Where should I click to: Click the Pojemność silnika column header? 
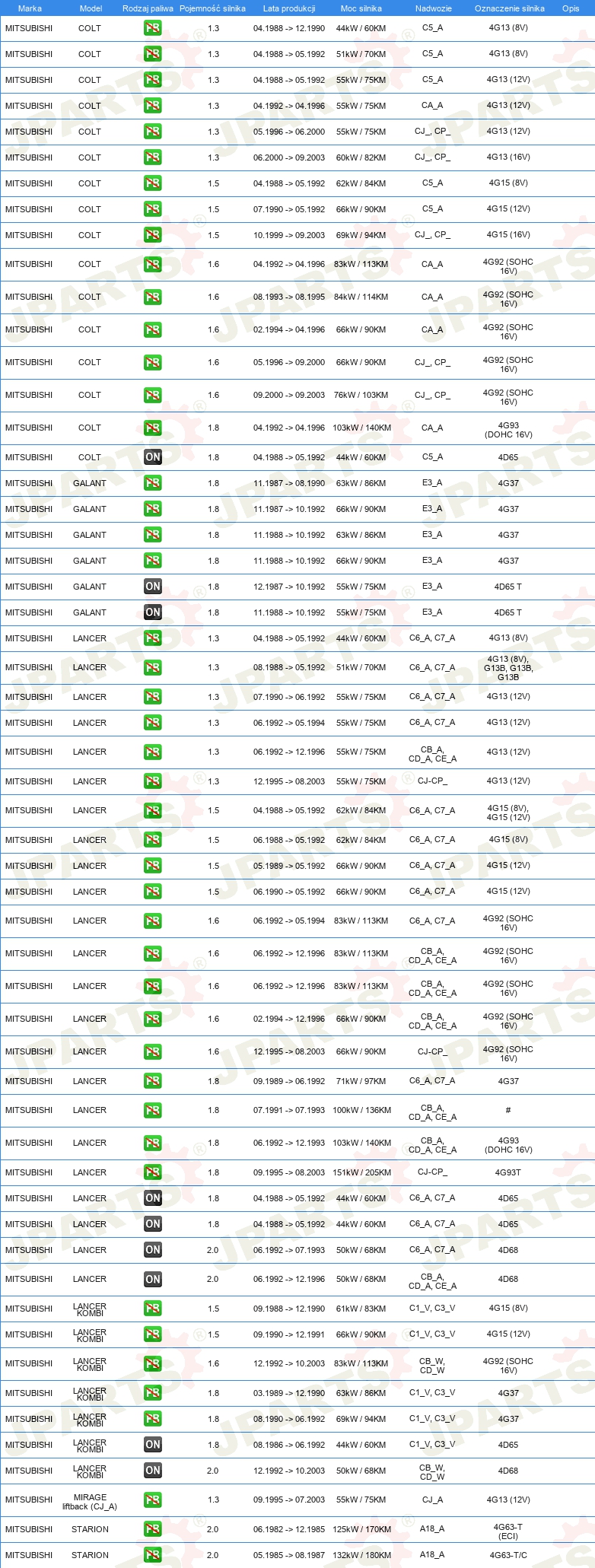coord(213,8)
